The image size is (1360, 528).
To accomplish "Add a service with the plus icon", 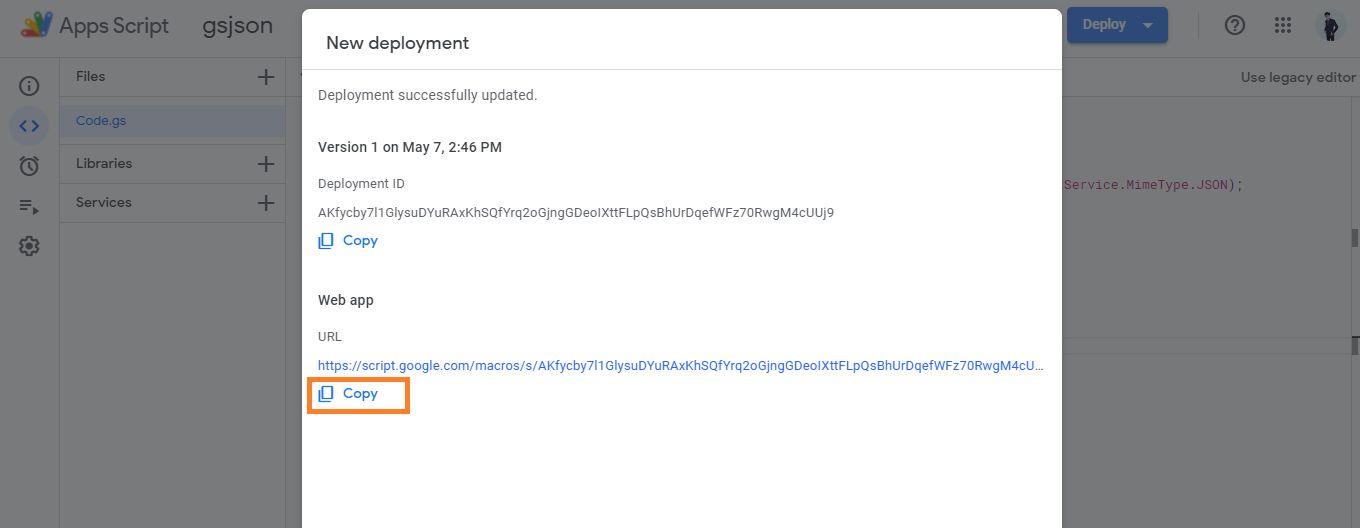I will [x=266, y=203].
